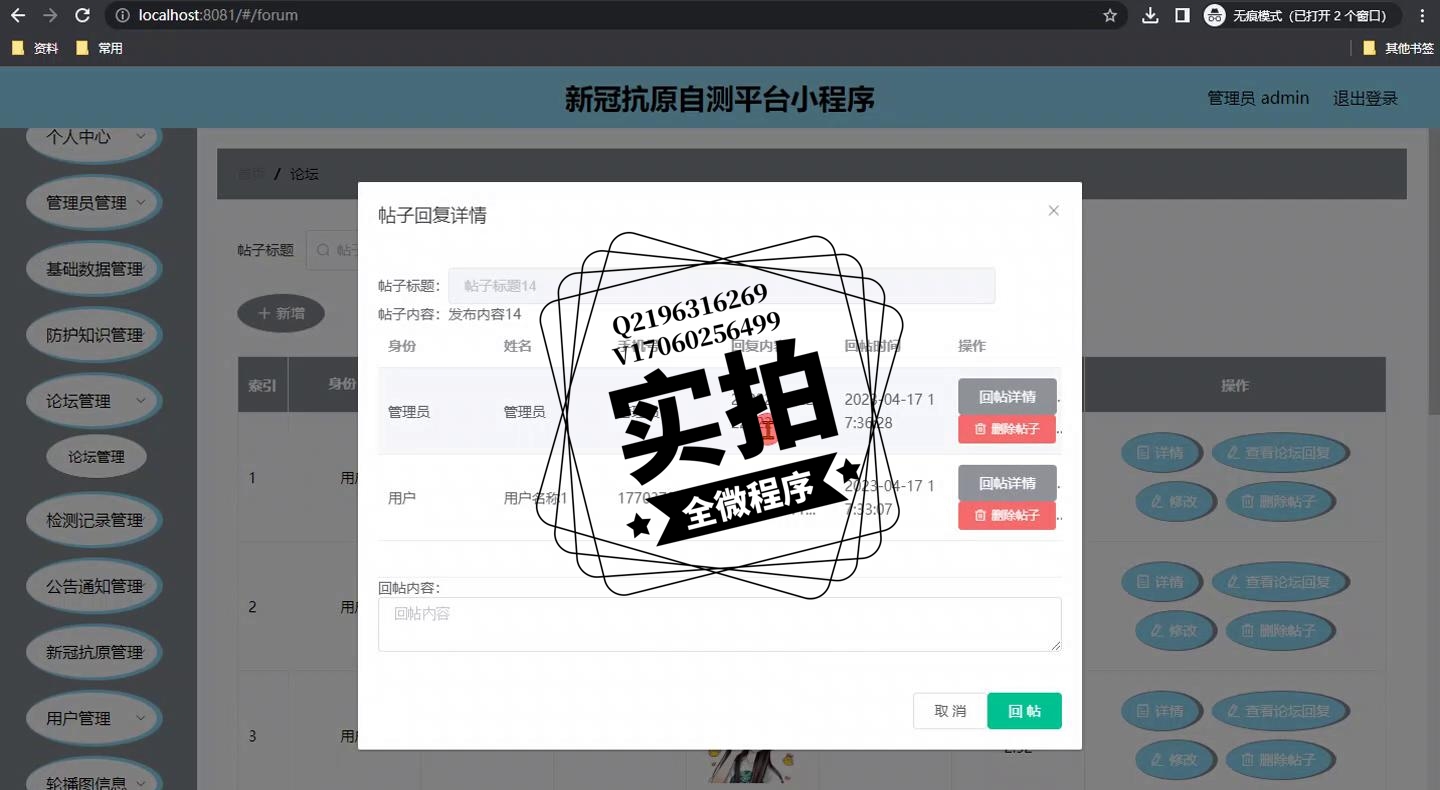1440x790 pixels.
Task: Open browser three-dot menu
Action: (1422, 15)
